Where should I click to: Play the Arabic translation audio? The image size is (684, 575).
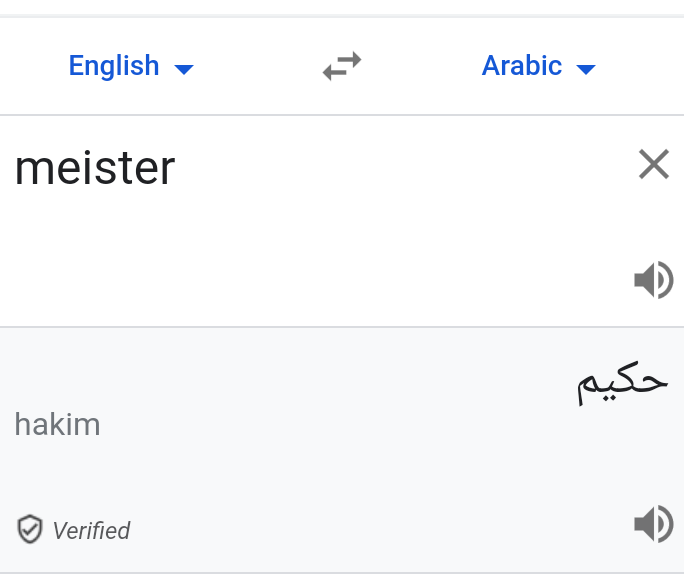tap(653, 524)
